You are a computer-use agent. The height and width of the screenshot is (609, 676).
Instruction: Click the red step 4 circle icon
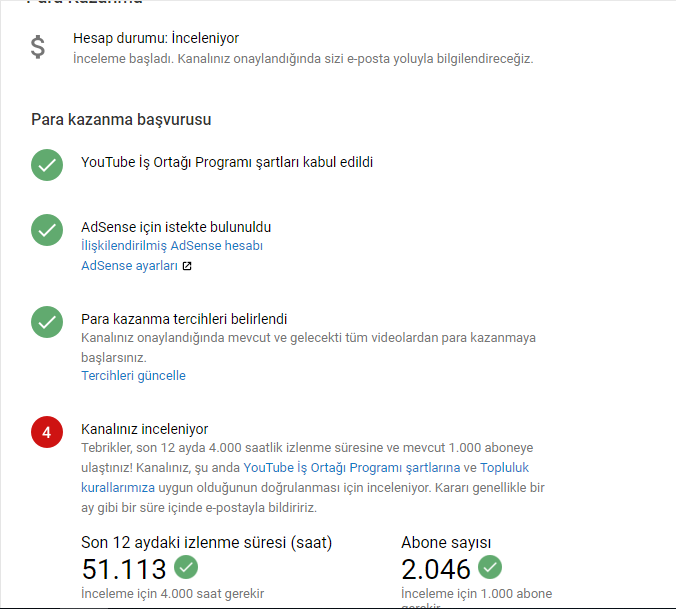click(x=47, y=432)
